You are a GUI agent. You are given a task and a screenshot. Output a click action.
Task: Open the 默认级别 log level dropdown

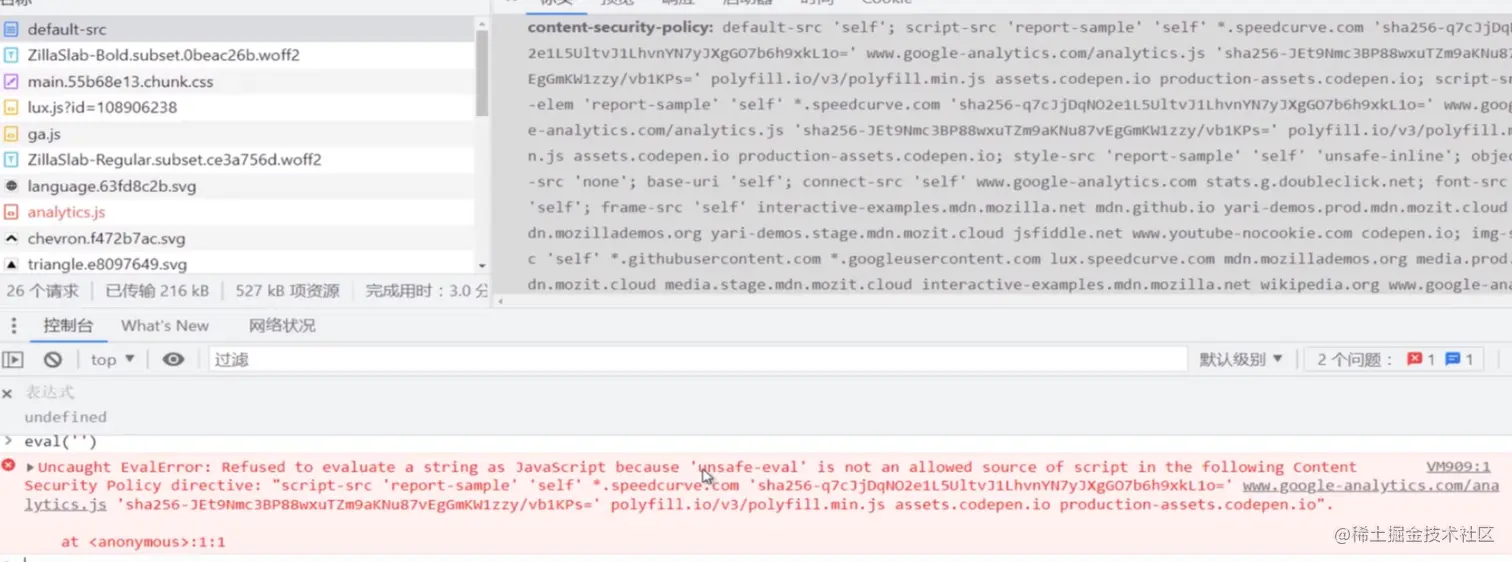[x=1241, y=359]
